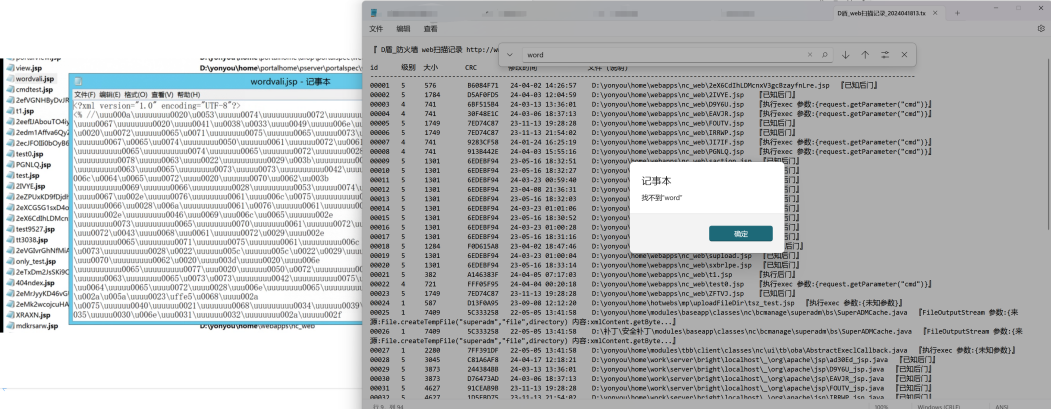Select cmdtest.jsp in the file list

pos(33,90)
